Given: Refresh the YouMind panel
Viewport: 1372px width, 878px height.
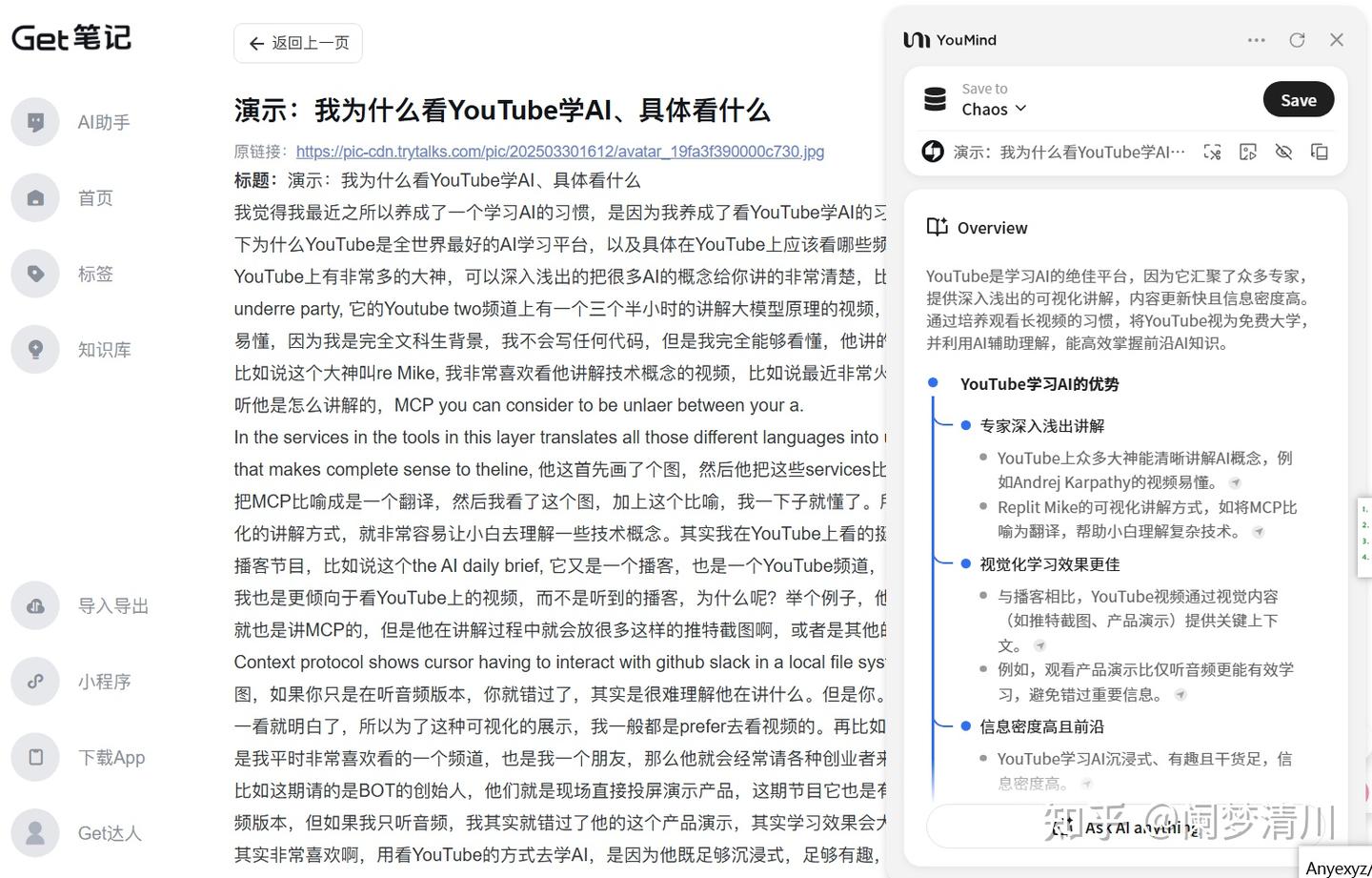Looking at the screenshot, I should tap(1297, 39).
